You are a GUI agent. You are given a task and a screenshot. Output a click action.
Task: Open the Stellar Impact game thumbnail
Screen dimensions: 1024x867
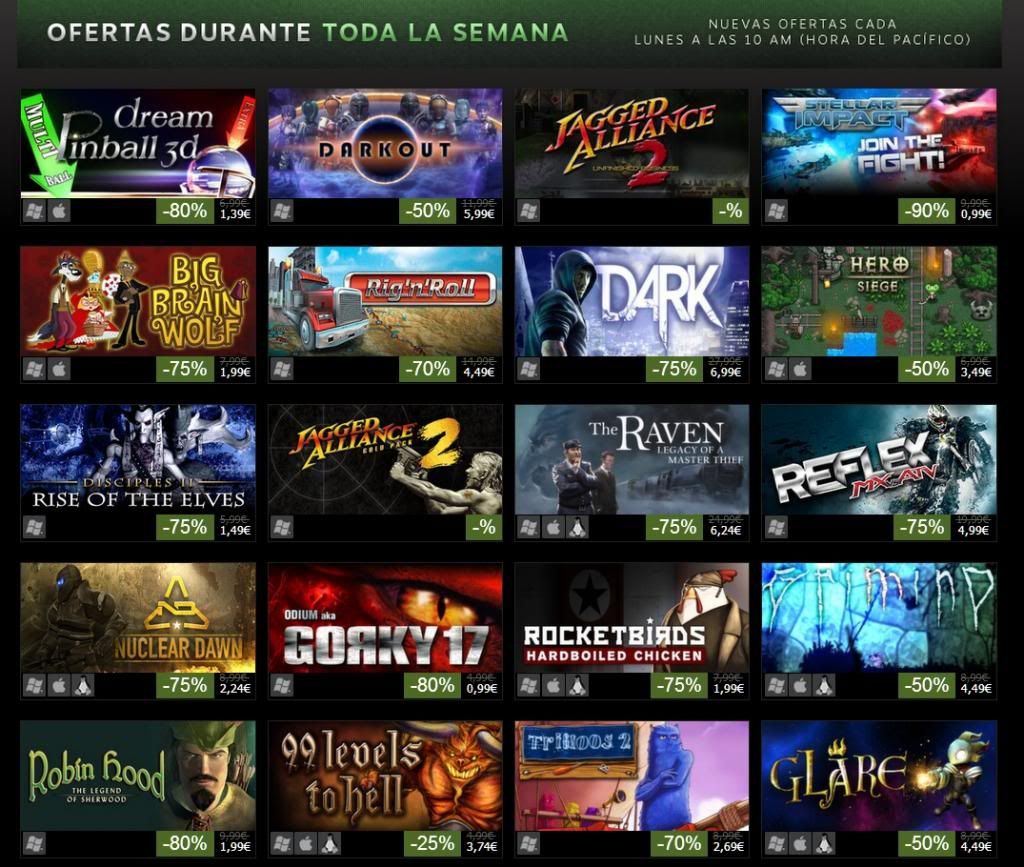879,143
